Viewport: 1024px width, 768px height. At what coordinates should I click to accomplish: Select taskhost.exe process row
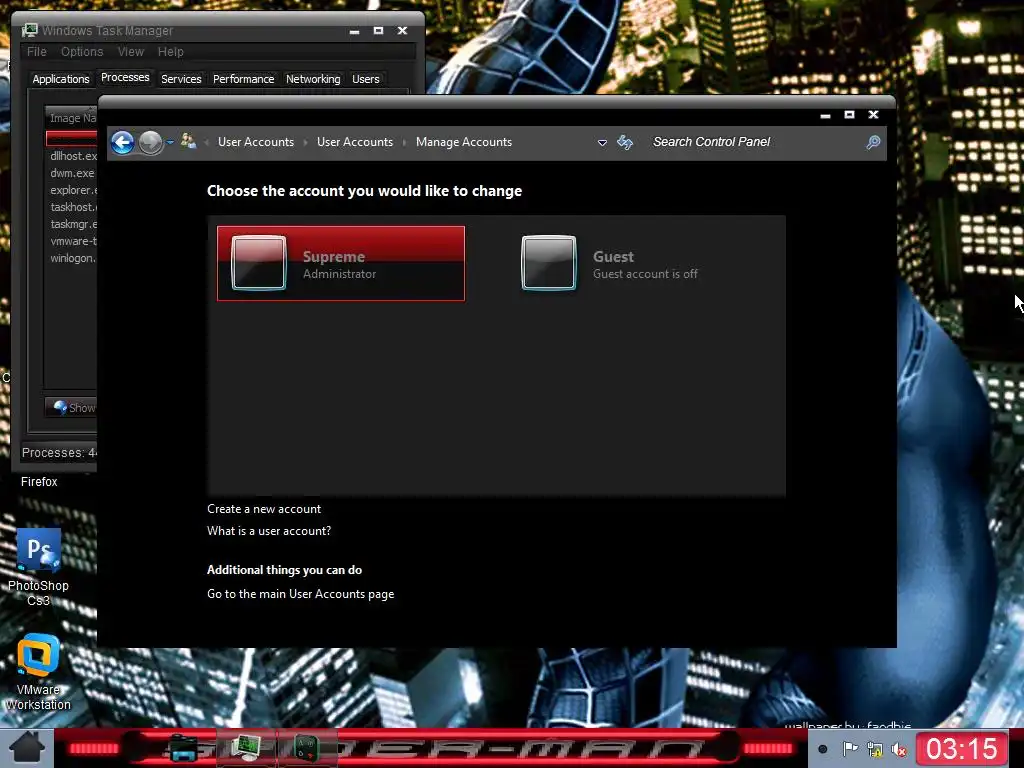click(71, 207)
